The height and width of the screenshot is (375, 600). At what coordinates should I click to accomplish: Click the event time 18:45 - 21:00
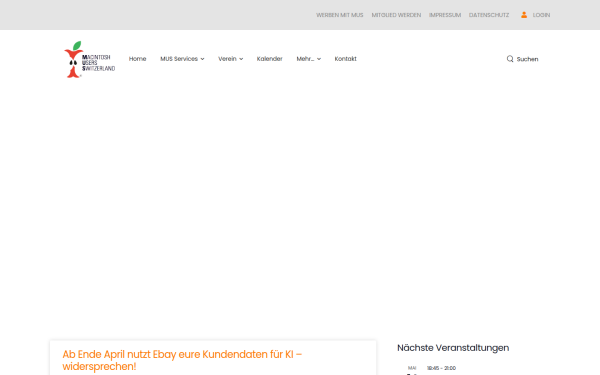click(441, 368)
